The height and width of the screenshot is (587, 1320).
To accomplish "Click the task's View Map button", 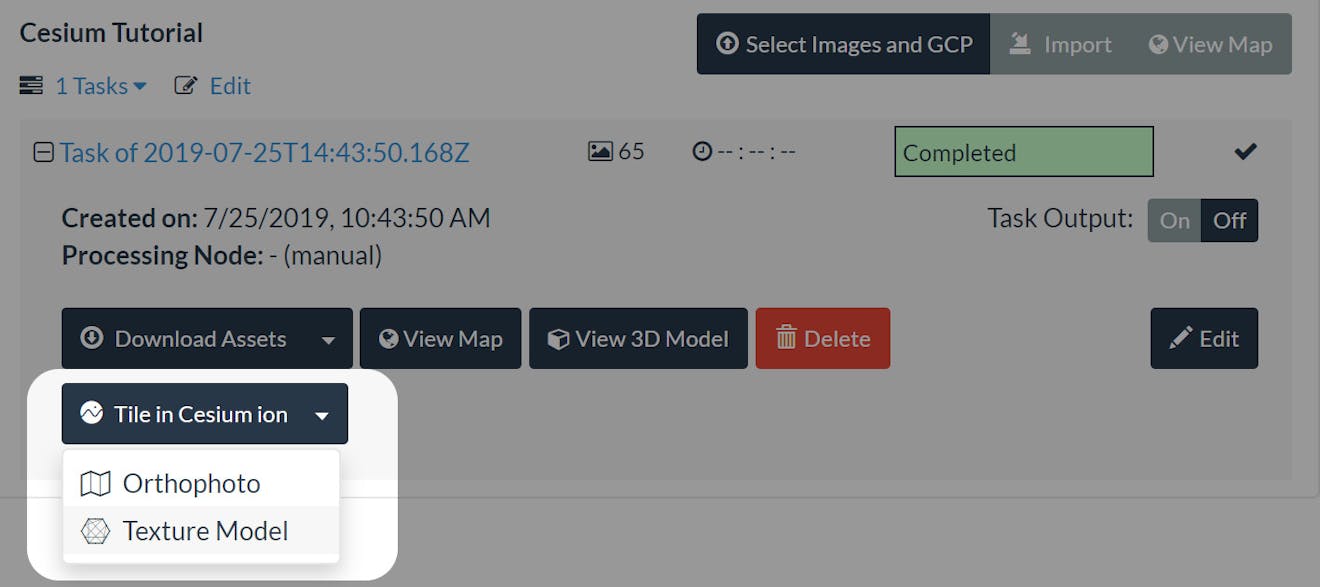I will click(x=440, y=339).
